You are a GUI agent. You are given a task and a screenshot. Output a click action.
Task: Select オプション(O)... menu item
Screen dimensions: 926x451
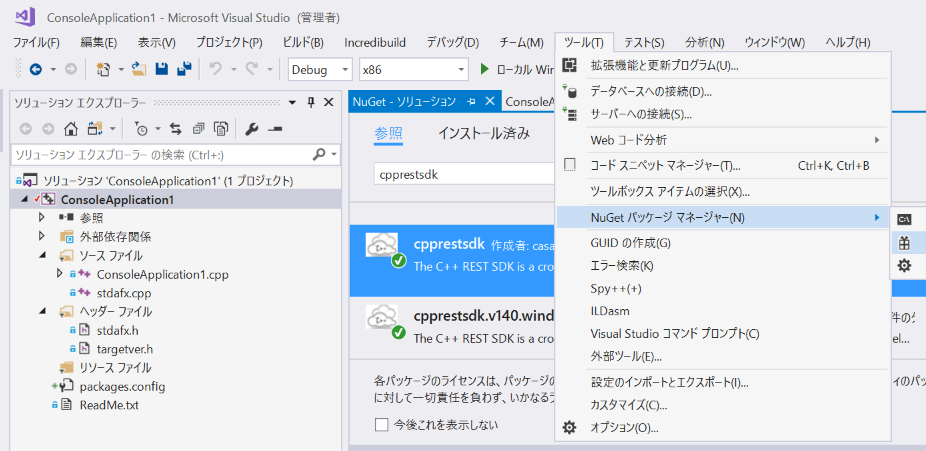click(722, 427)
